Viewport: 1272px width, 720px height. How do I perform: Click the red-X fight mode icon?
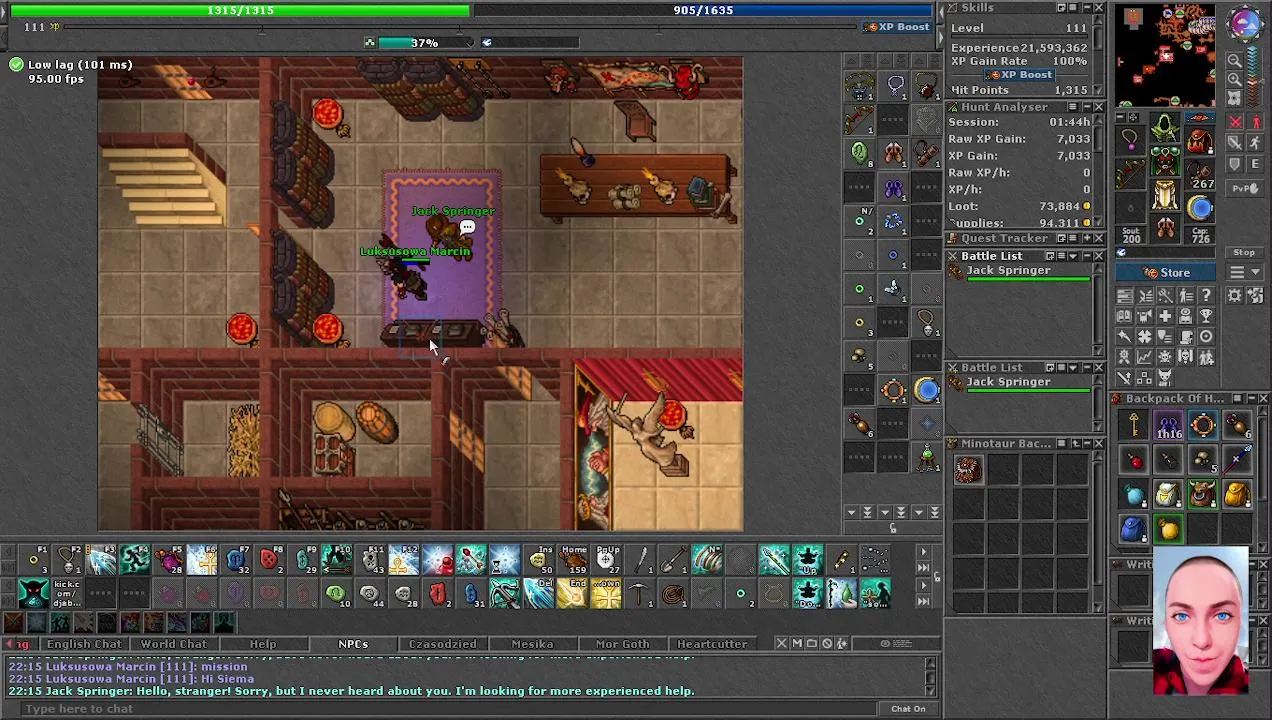1235,121
